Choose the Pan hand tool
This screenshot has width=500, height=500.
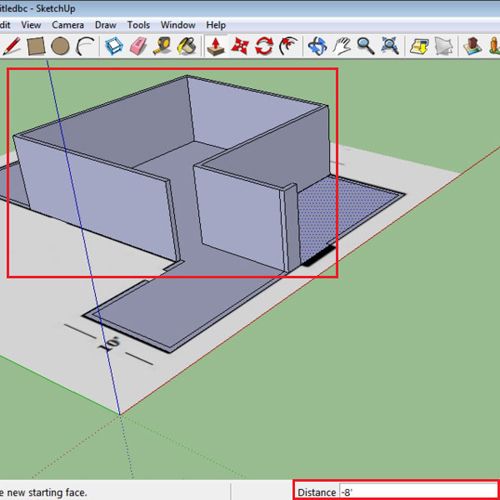(x=342, y=46)
